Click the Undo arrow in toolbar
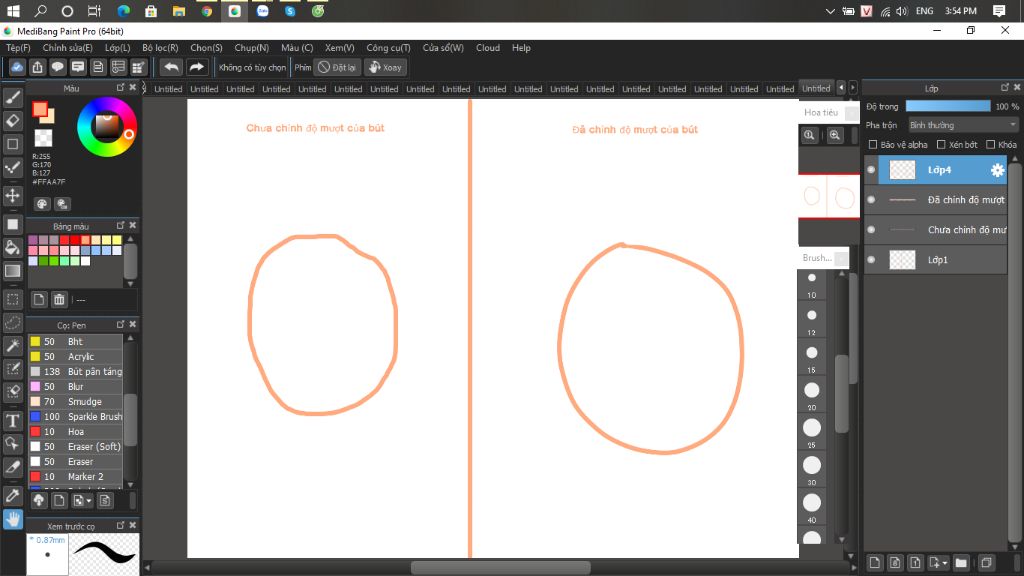Viewport: 1024px width, 576px height. pyautogui.click(x=171, y=67)
